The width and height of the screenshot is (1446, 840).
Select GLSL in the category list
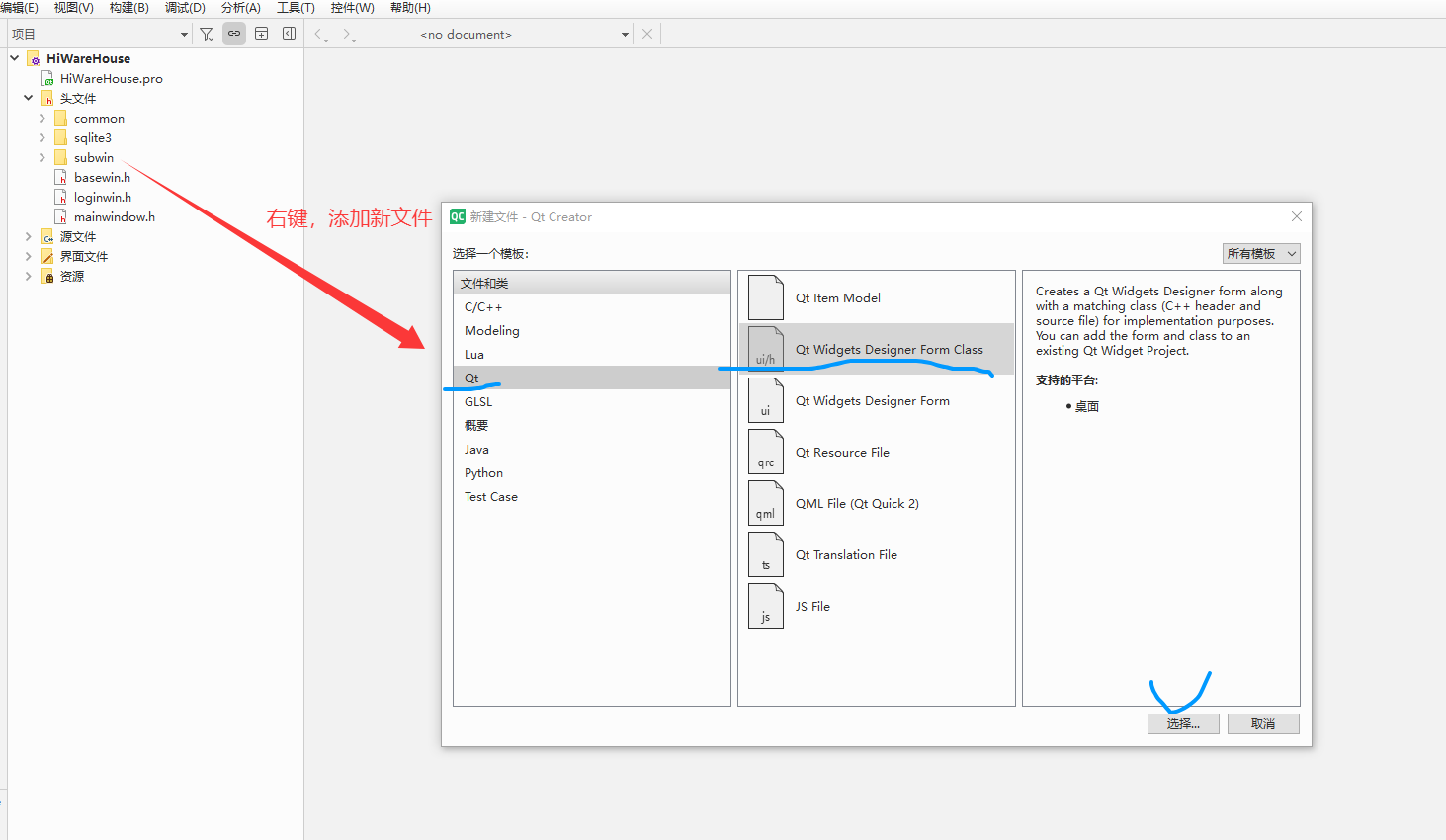pos(592,402)
